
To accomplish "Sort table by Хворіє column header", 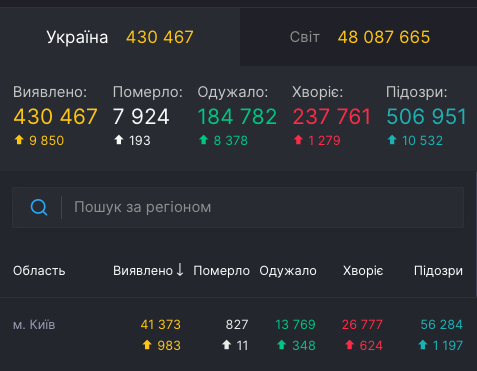I will 363,271.
